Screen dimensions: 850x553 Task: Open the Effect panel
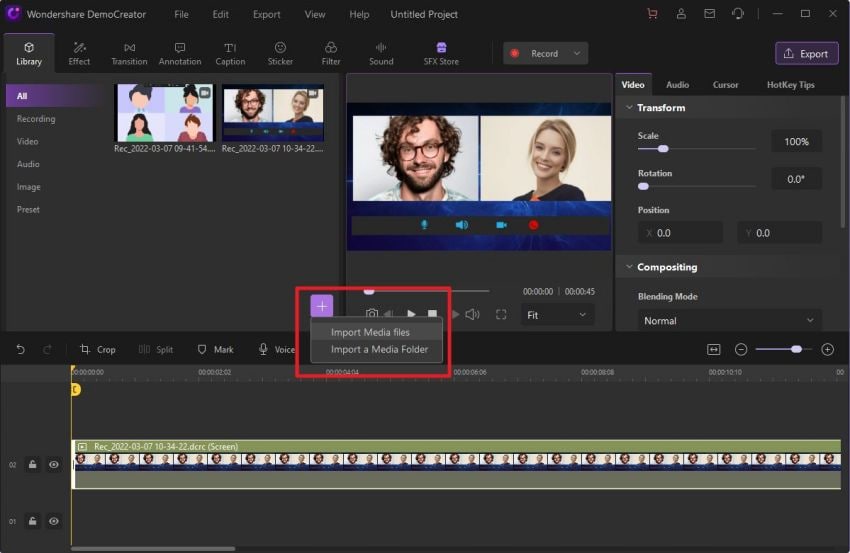click(x=79, y=54)
